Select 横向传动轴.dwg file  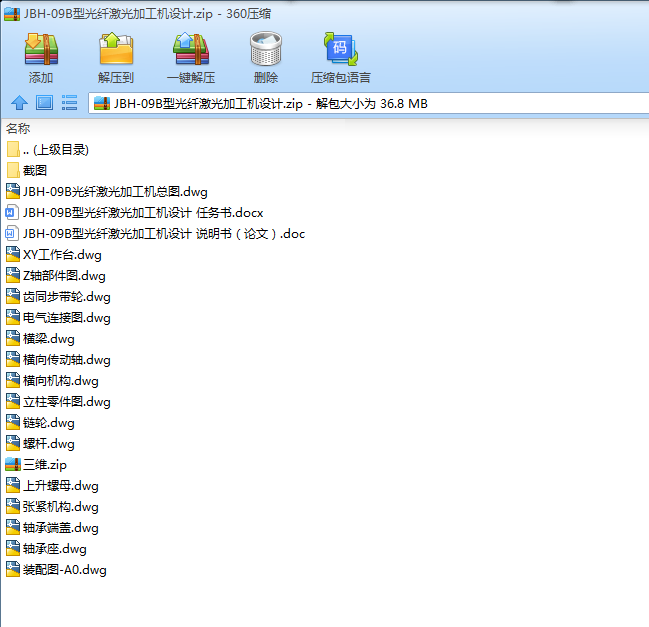tap(58, 360)
